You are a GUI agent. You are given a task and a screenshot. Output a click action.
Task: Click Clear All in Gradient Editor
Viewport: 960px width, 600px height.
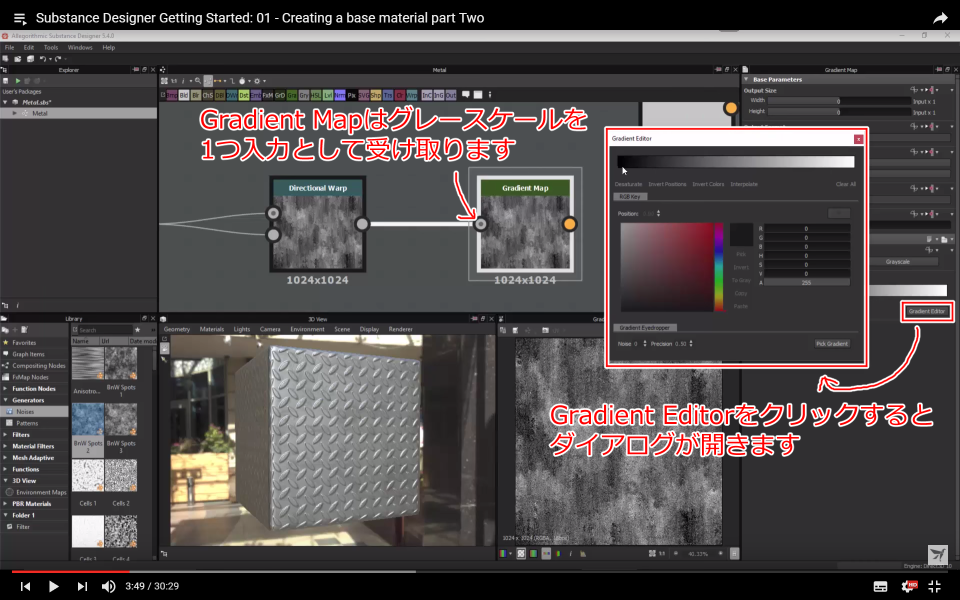846,184
